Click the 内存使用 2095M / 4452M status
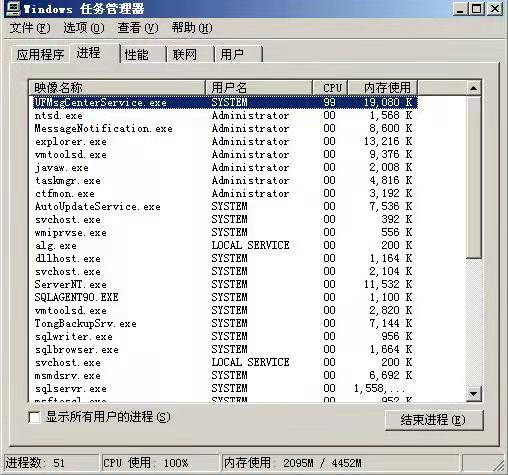The image size is (508, 475). click(x=340, y=463)
